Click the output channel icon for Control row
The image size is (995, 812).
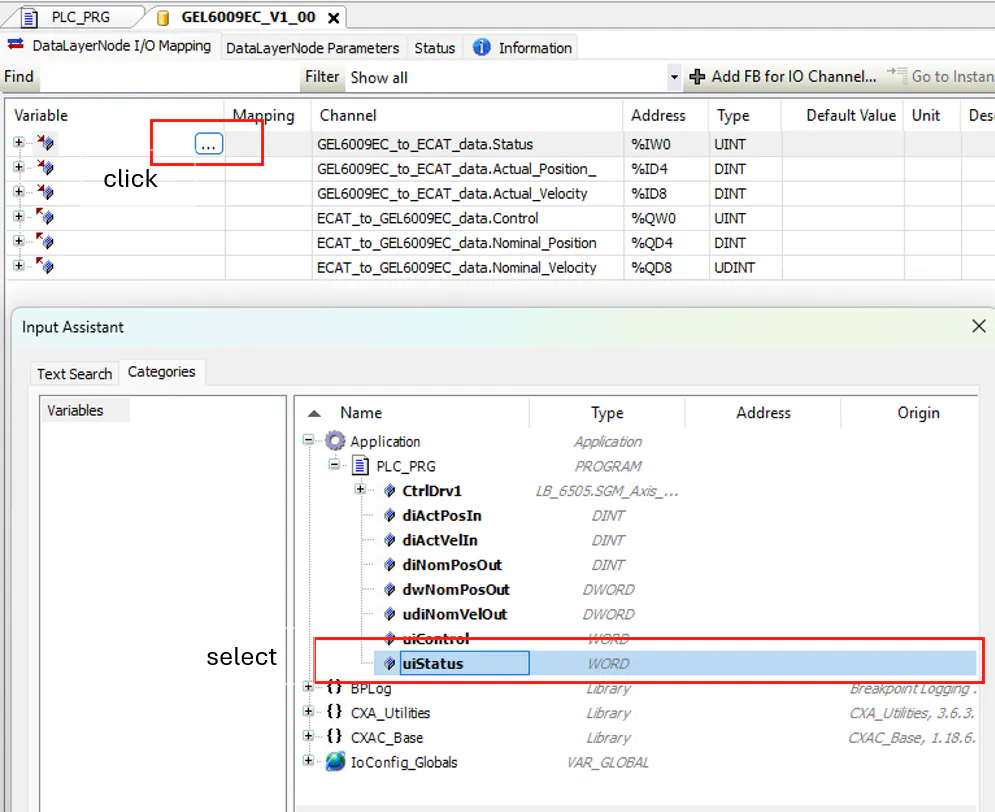45,218
